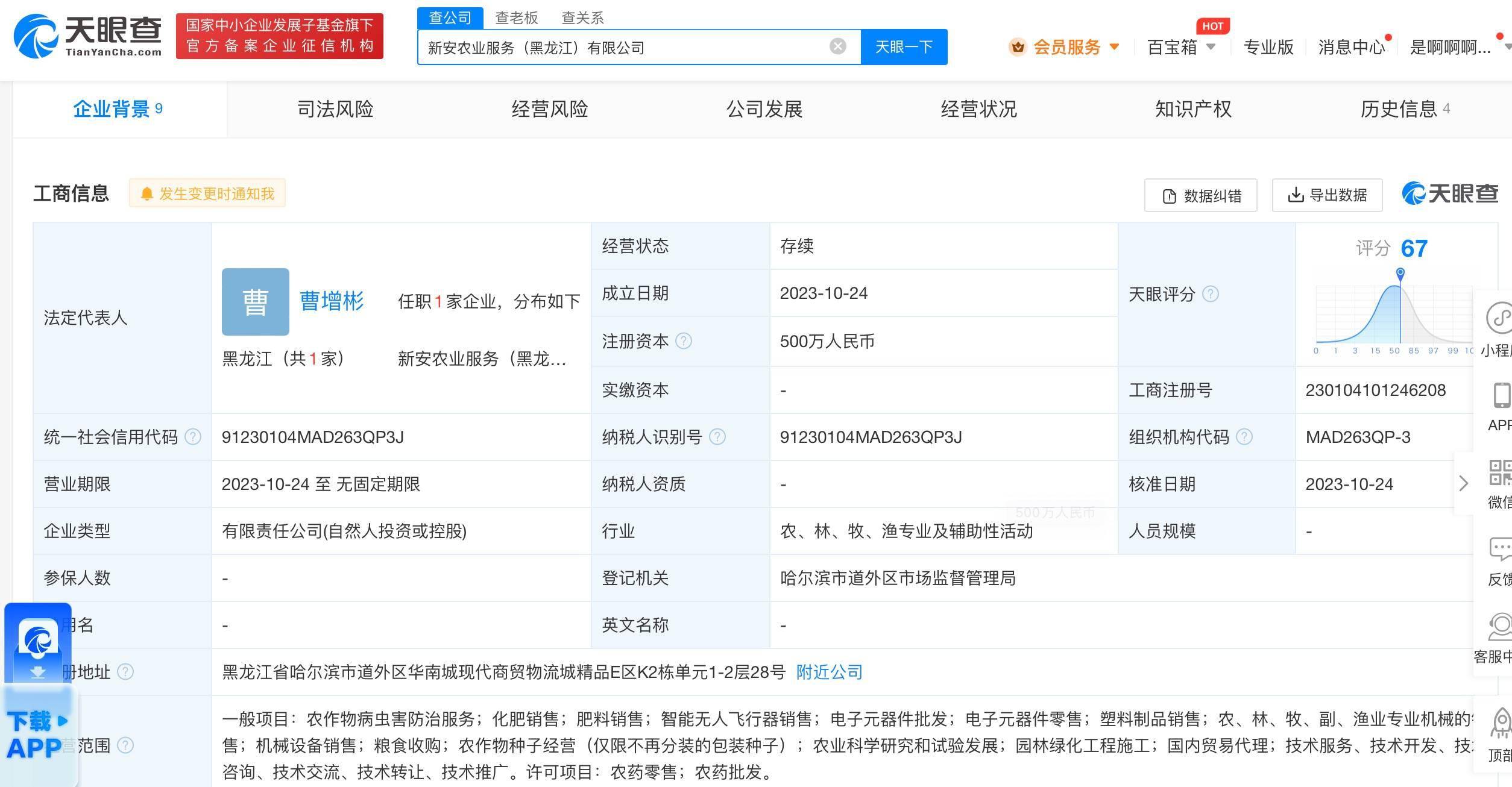Click the credit code 91230104MAD263QP3J under 统一社会信用代码

313,437
